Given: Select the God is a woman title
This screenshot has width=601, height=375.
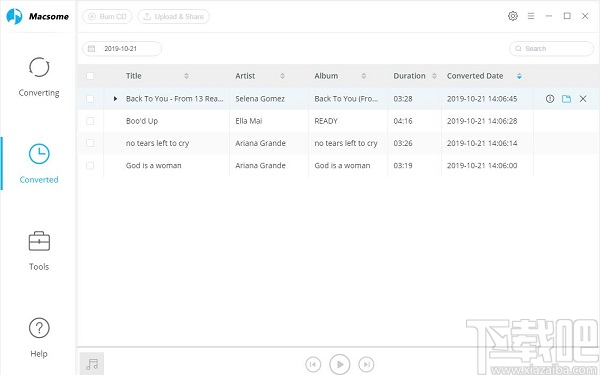Looking at the screenshot, I should click(154, 166).
